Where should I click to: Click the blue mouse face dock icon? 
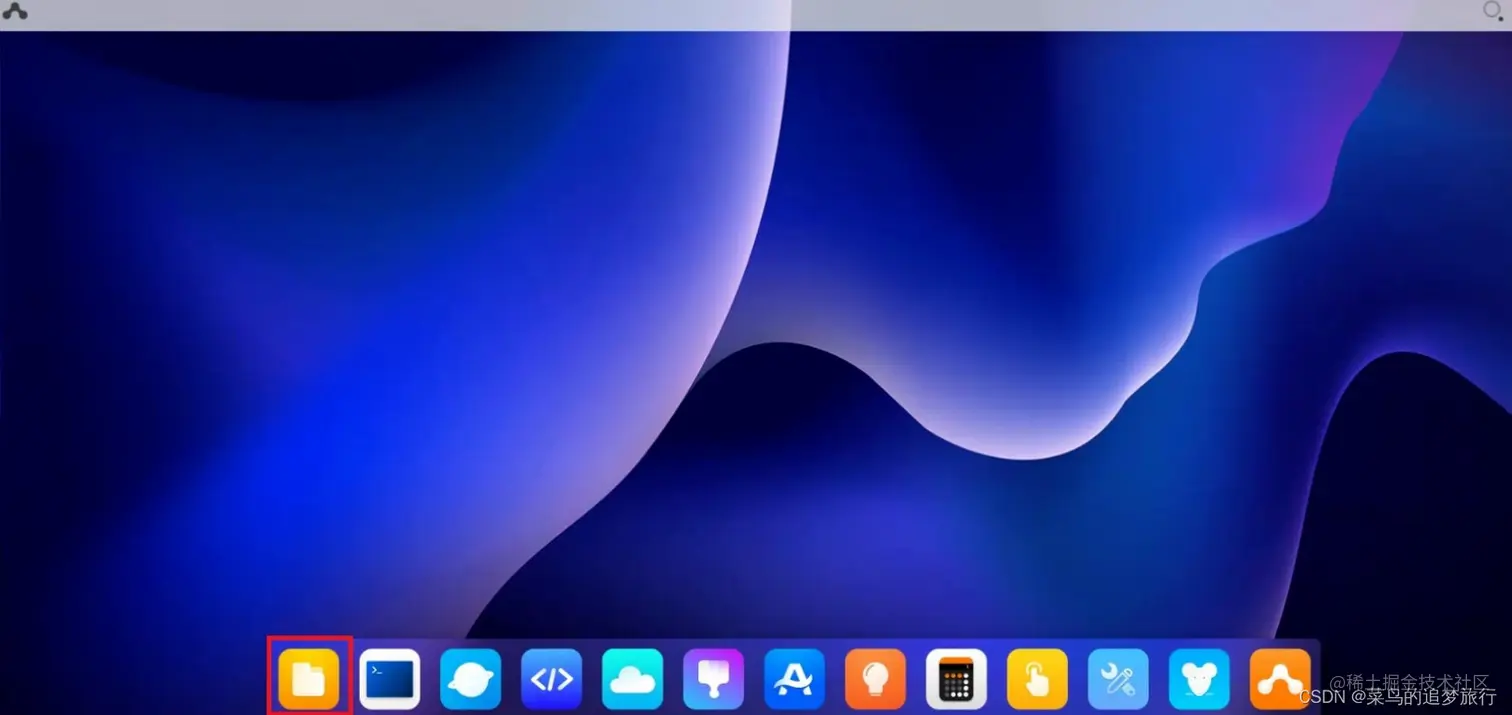click(x=1200, y=679)
